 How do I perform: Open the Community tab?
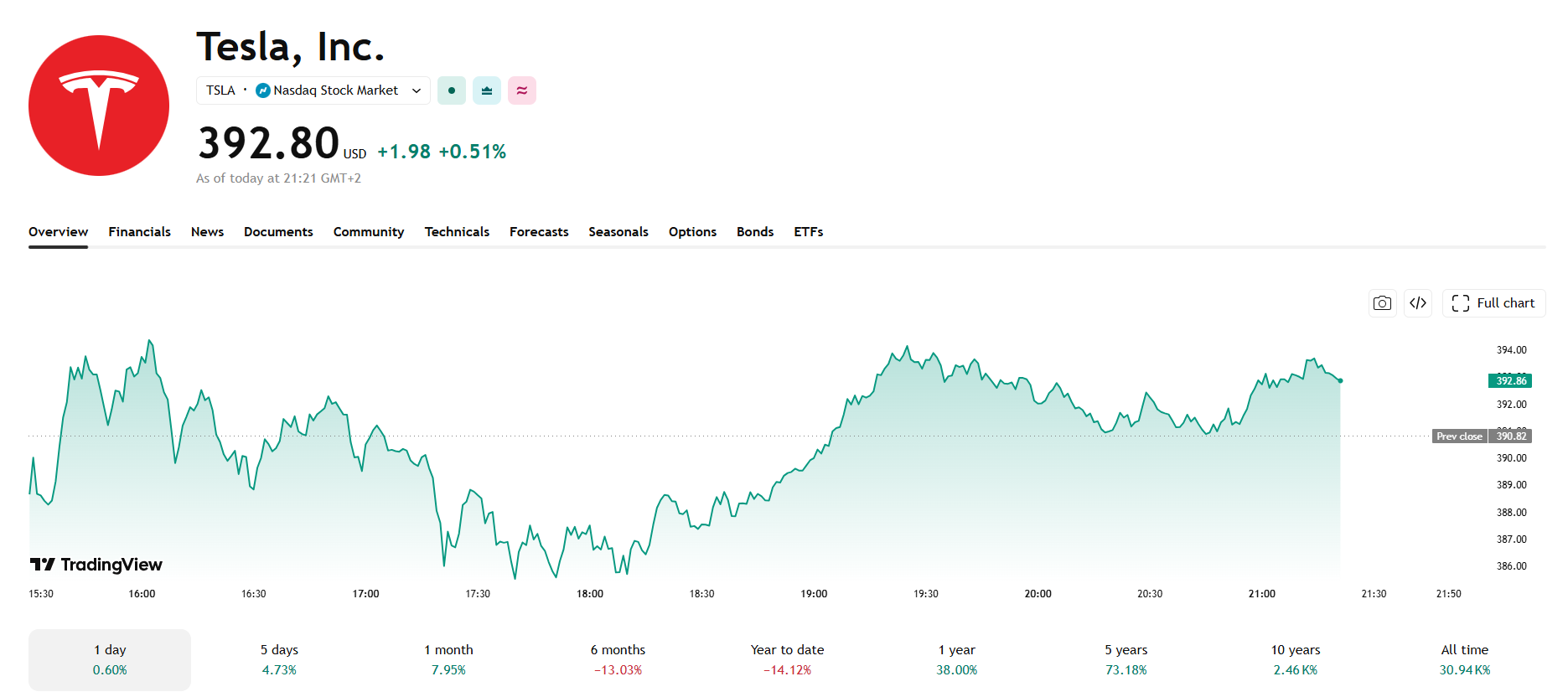coord(369,232)
